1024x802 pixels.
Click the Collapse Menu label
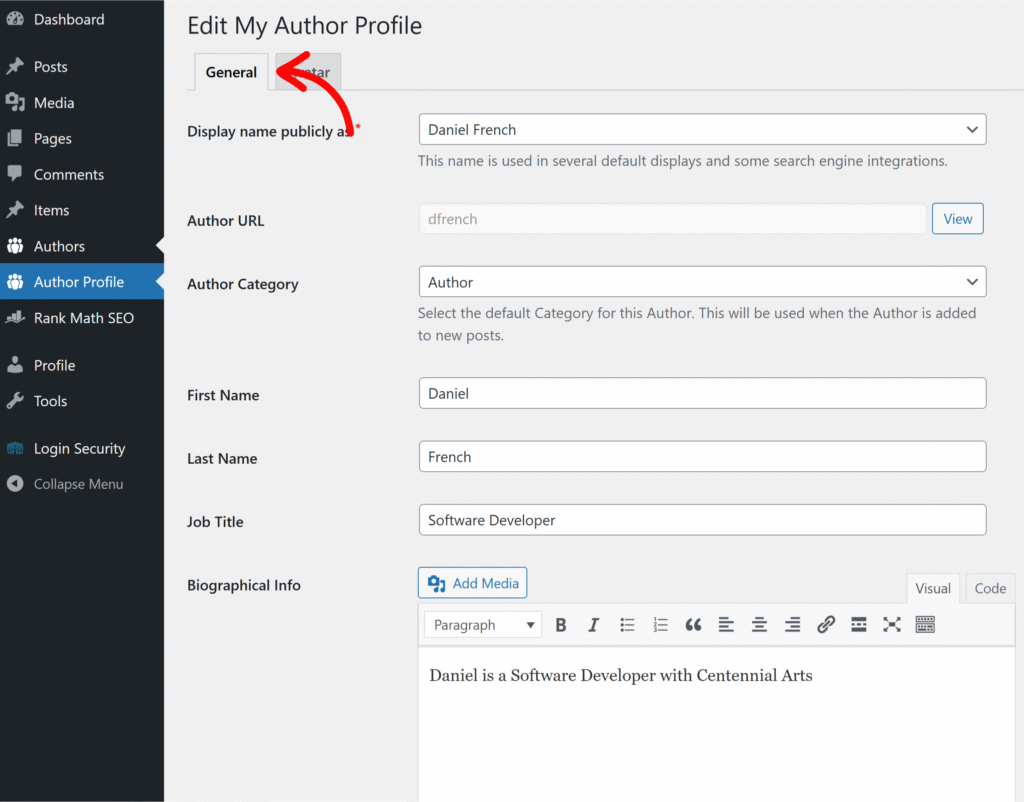pyautogui.click(x=78, y=484)
